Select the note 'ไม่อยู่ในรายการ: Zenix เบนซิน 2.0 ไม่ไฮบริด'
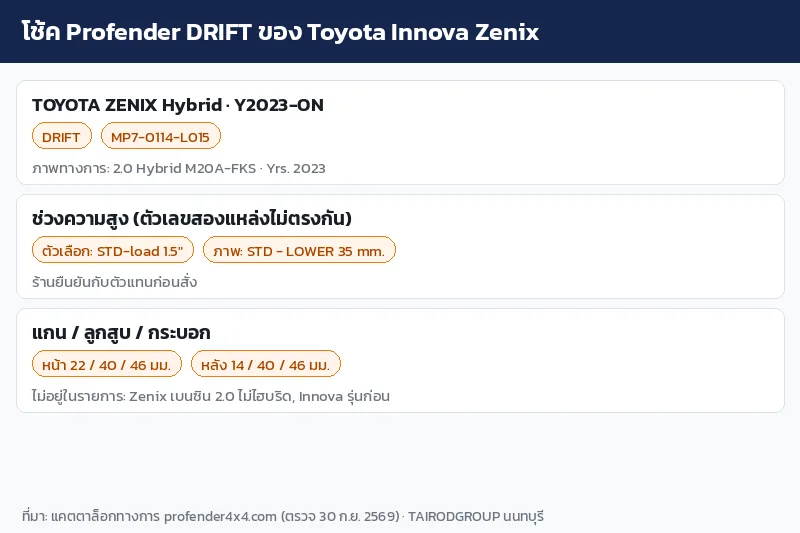Viewport: 800px width, 533px height. coord(162,396)
